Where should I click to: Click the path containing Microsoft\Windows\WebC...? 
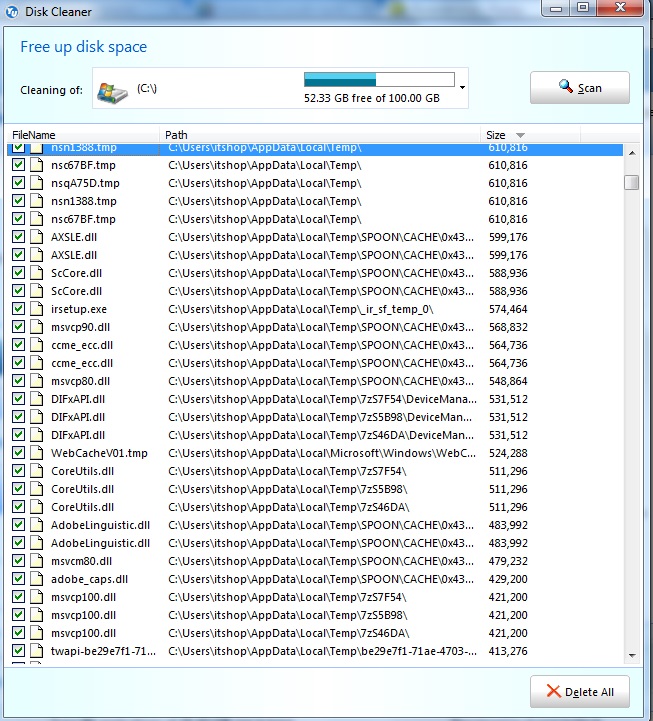322,453
